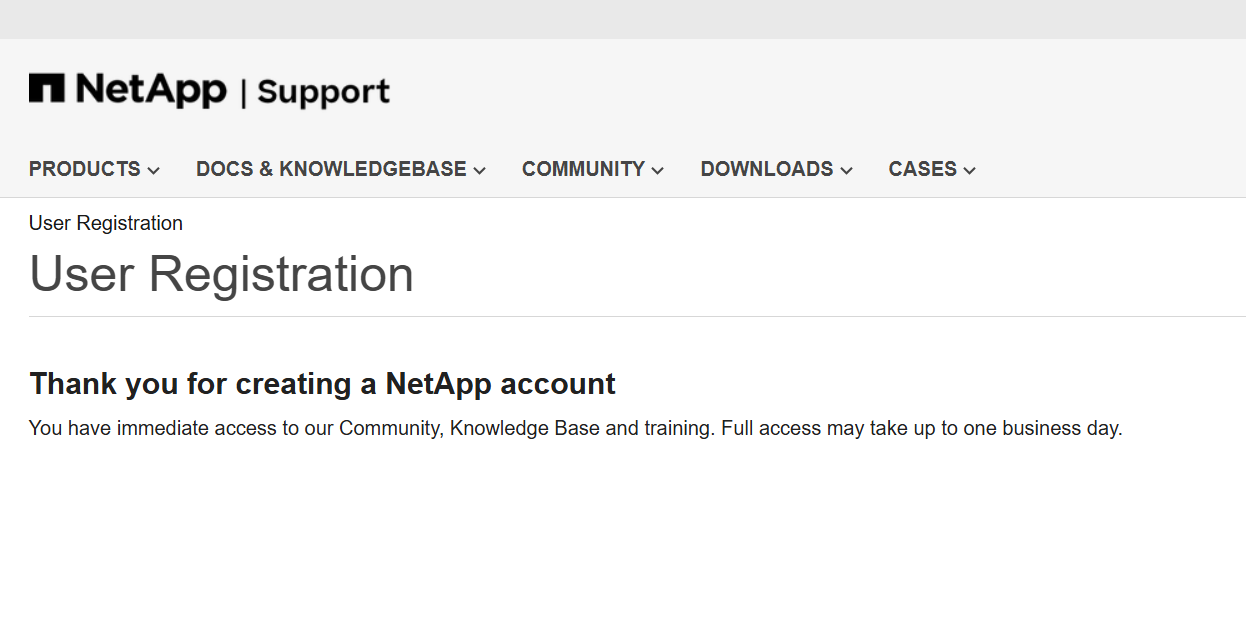The width and height of the screenshot is (1246, 633).
Task: Open the DOCS & KNOWLEDGEBASE menu
Action: pos(331,169)
